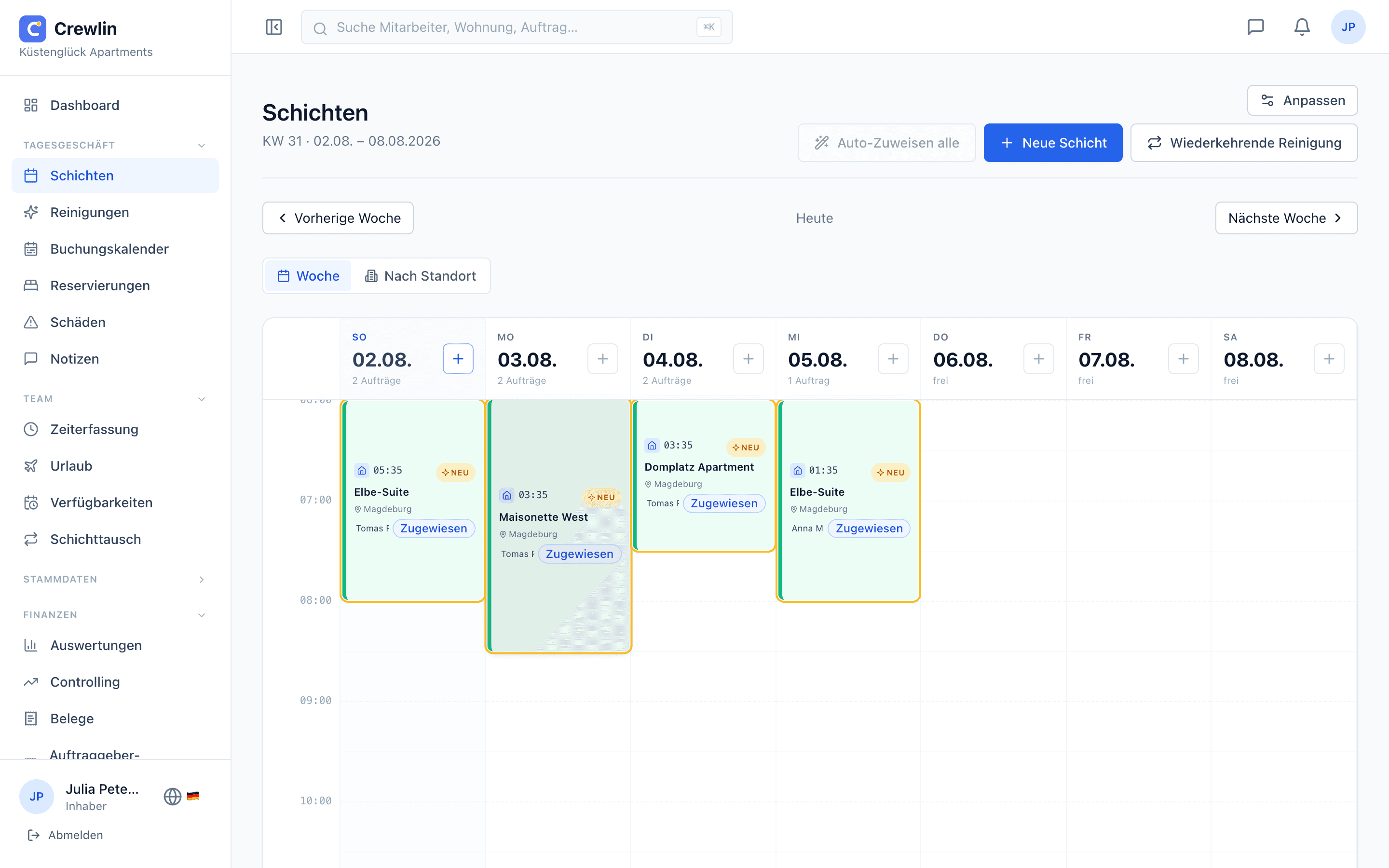Open Reservierungen in the sidebar

tap(115, 286)
